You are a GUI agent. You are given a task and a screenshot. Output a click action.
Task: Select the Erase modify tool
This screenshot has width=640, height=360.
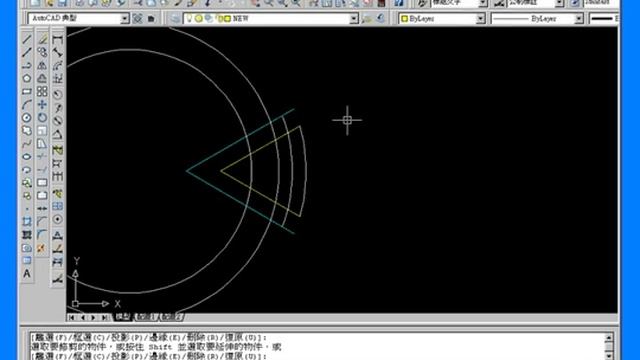[x=42, y=40]
